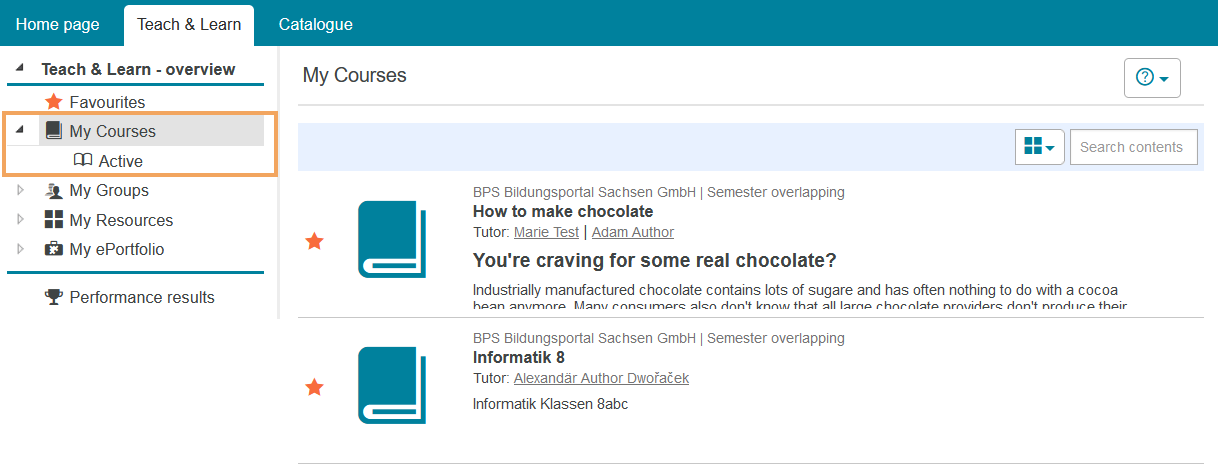This screenshot has width=1218, height=469.
Task: Collapse the Teach & Learn overview triangle
Action: [21, 69]
